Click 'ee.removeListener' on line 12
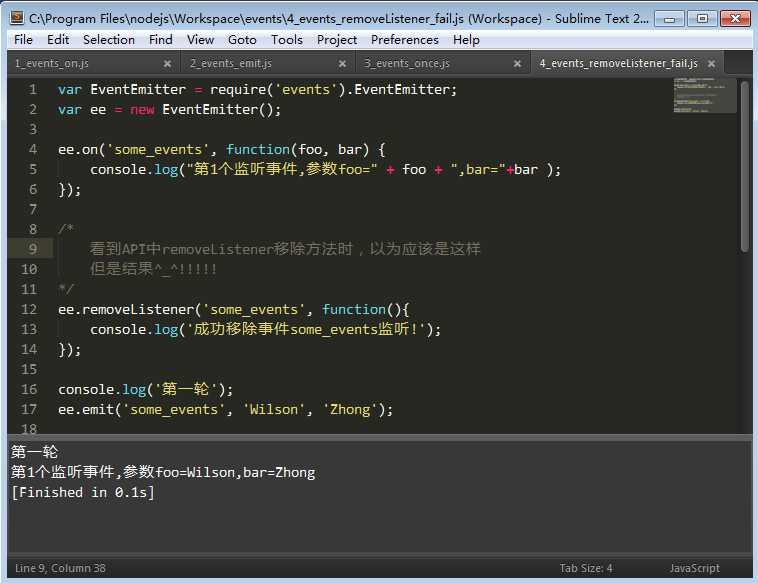Screen dimensions: 758x583 126,309
